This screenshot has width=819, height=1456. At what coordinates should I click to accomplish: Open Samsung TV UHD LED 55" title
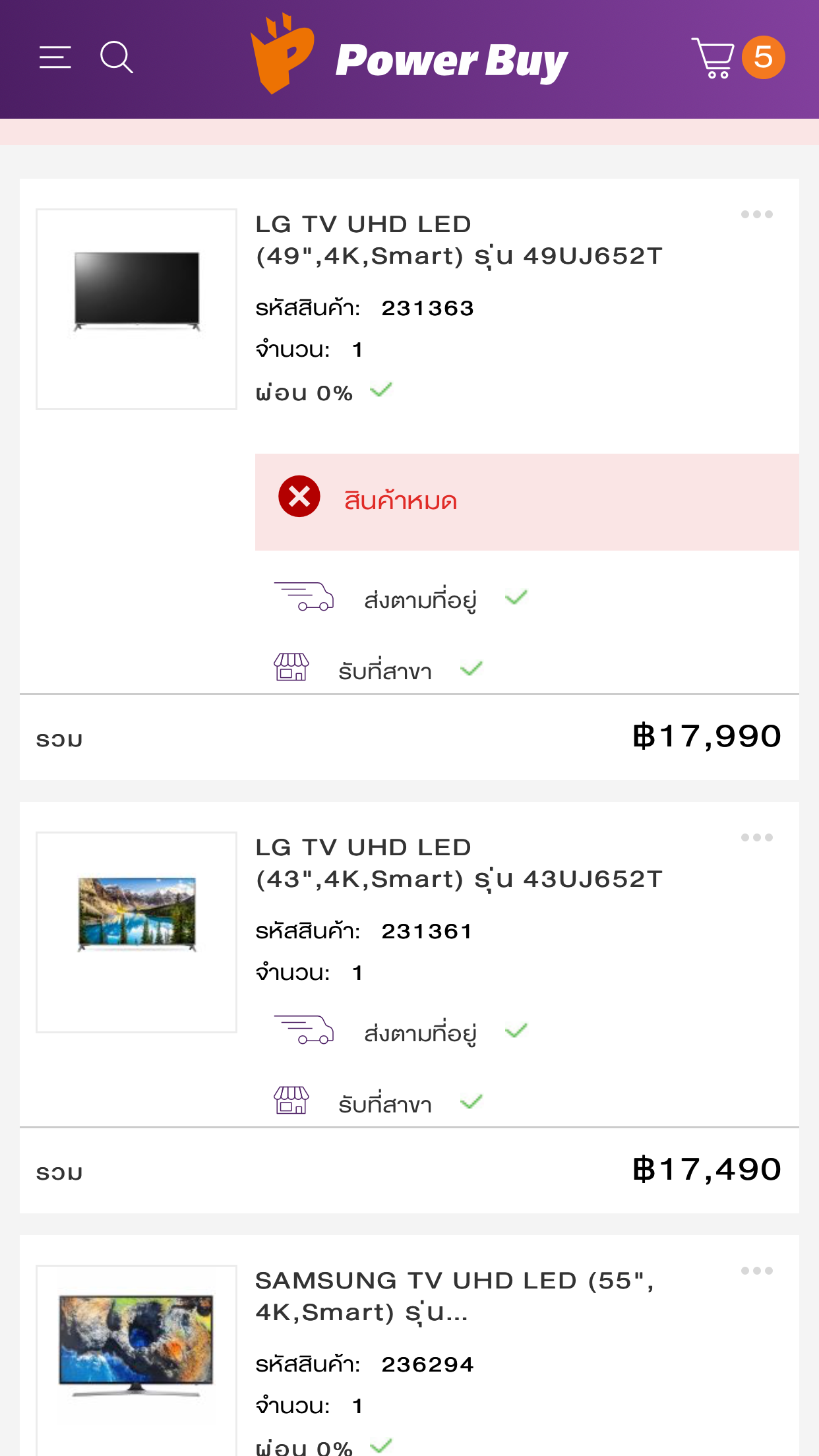454,1296
